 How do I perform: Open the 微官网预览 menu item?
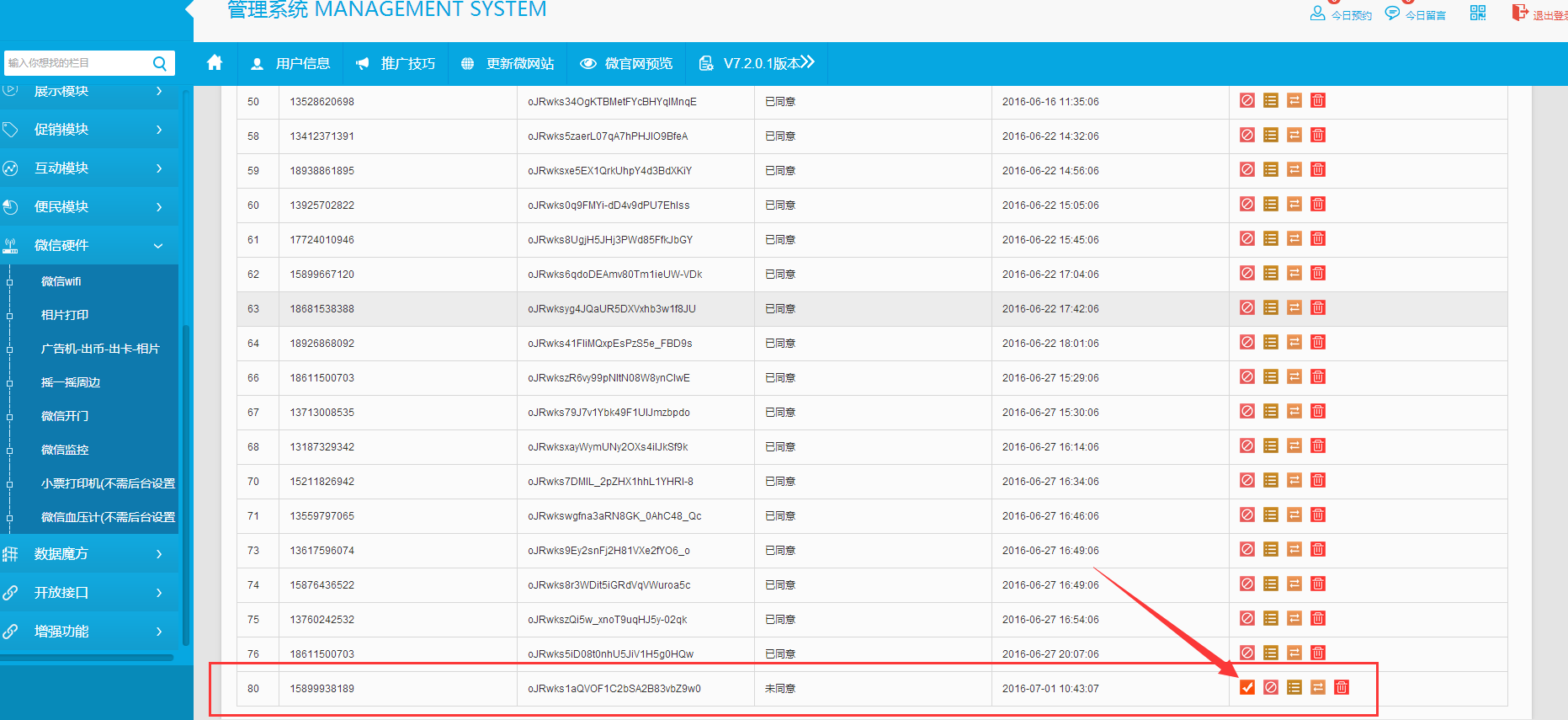[x=627, y=64]
